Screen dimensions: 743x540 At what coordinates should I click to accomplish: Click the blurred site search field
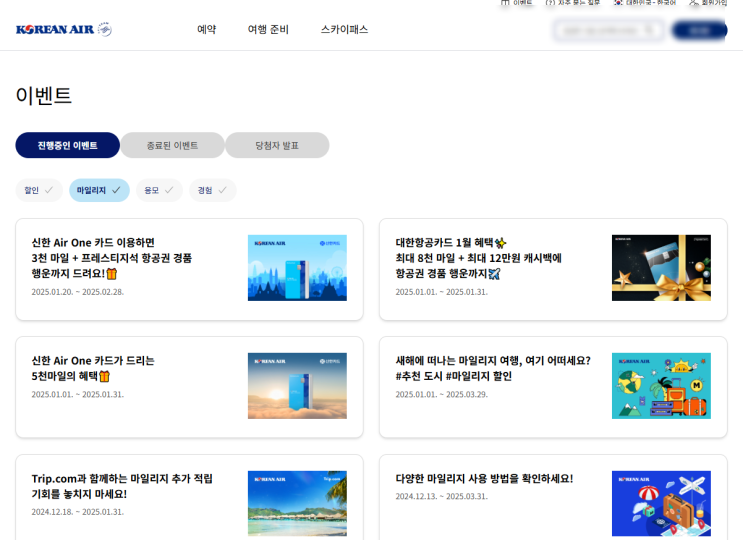point(609,30)
